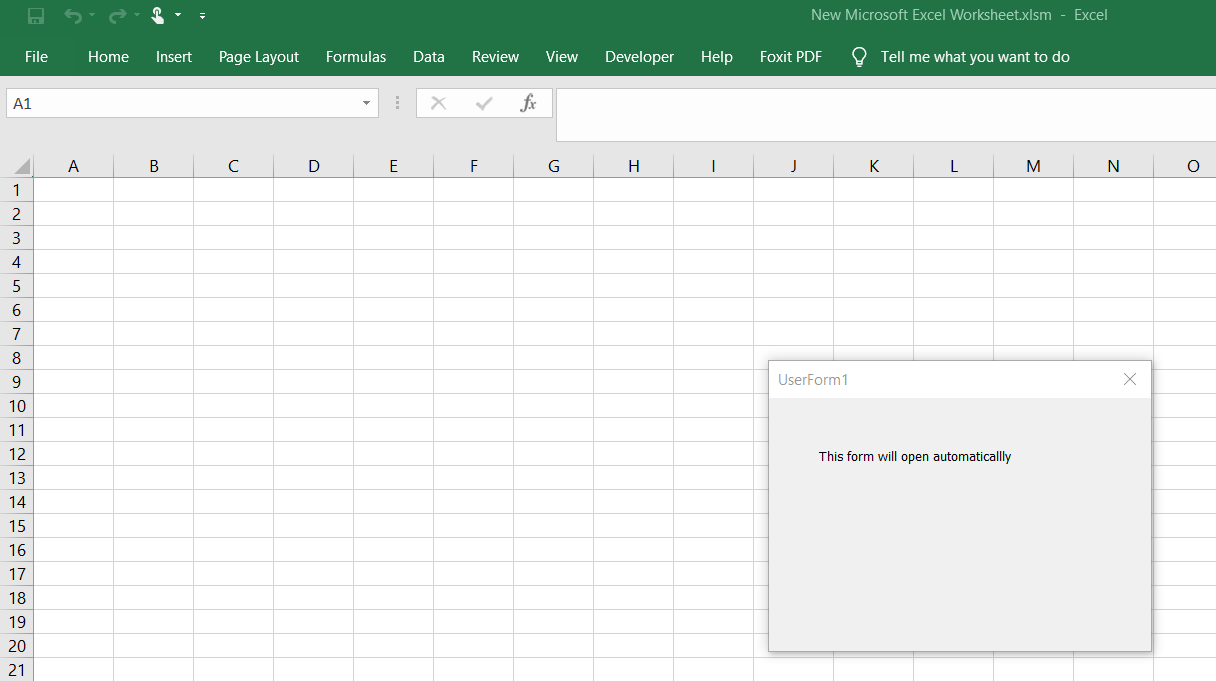Open the Review ribbon tab
The height and width of the screenshot is (681, 1216).
pyautogui.click(x=496, y=57)
